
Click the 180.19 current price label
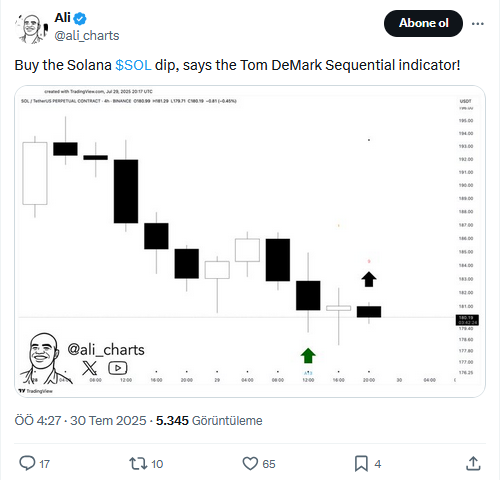pos(467,320)
